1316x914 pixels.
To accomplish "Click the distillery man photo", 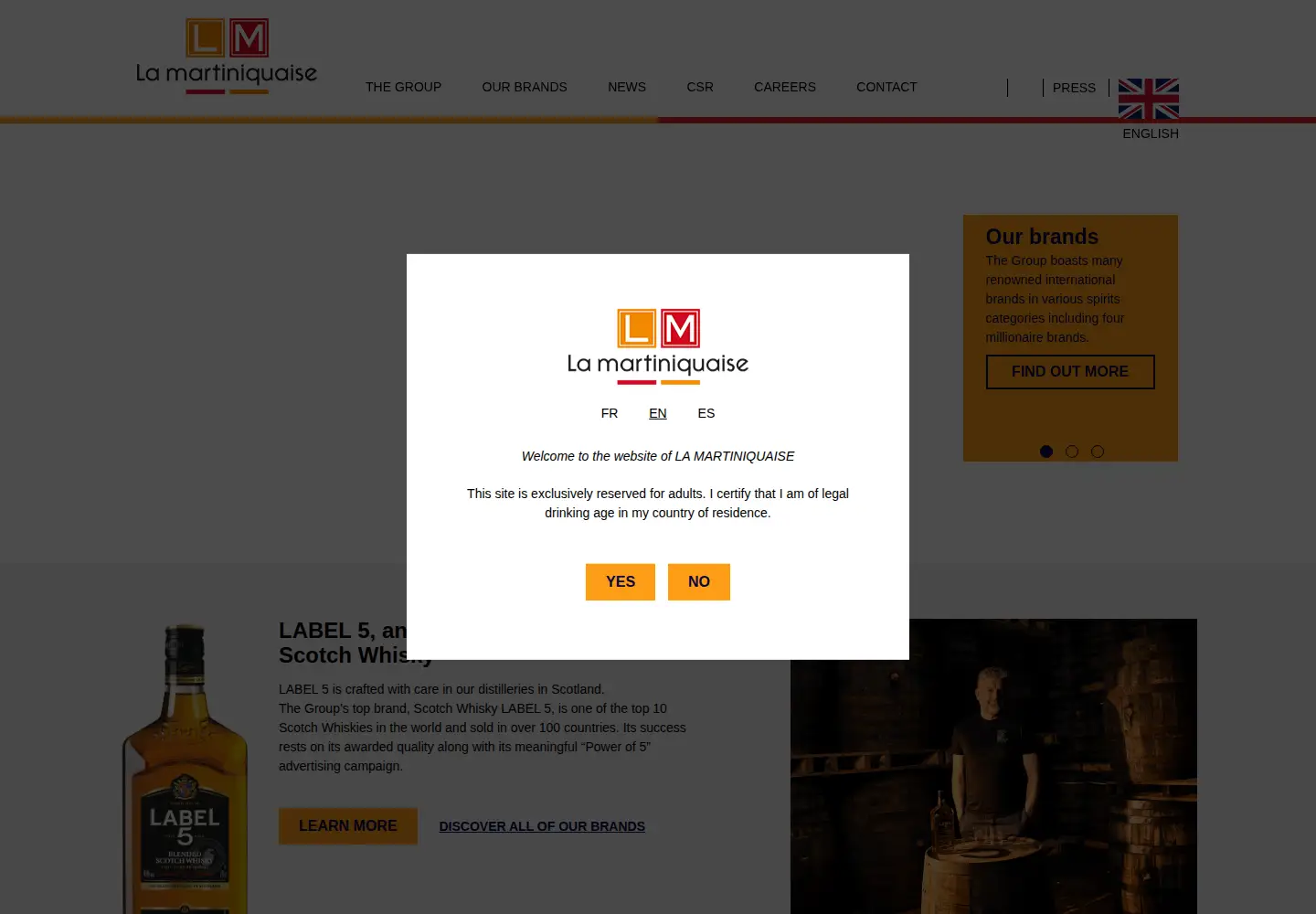I will [993, 766].
